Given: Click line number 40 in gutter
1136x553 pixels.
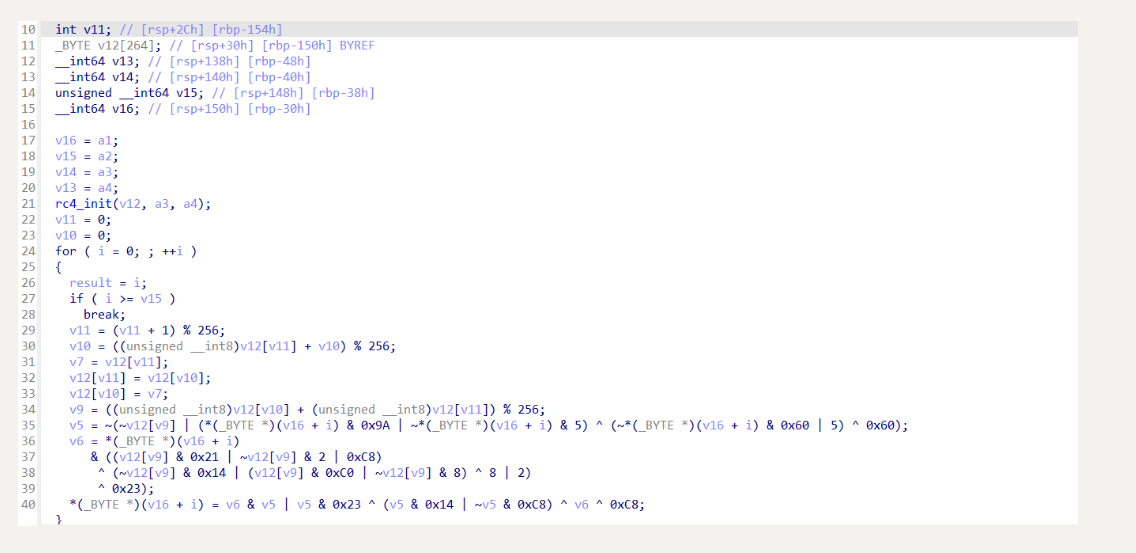Looking at the screenshot, I should (28, 505).
